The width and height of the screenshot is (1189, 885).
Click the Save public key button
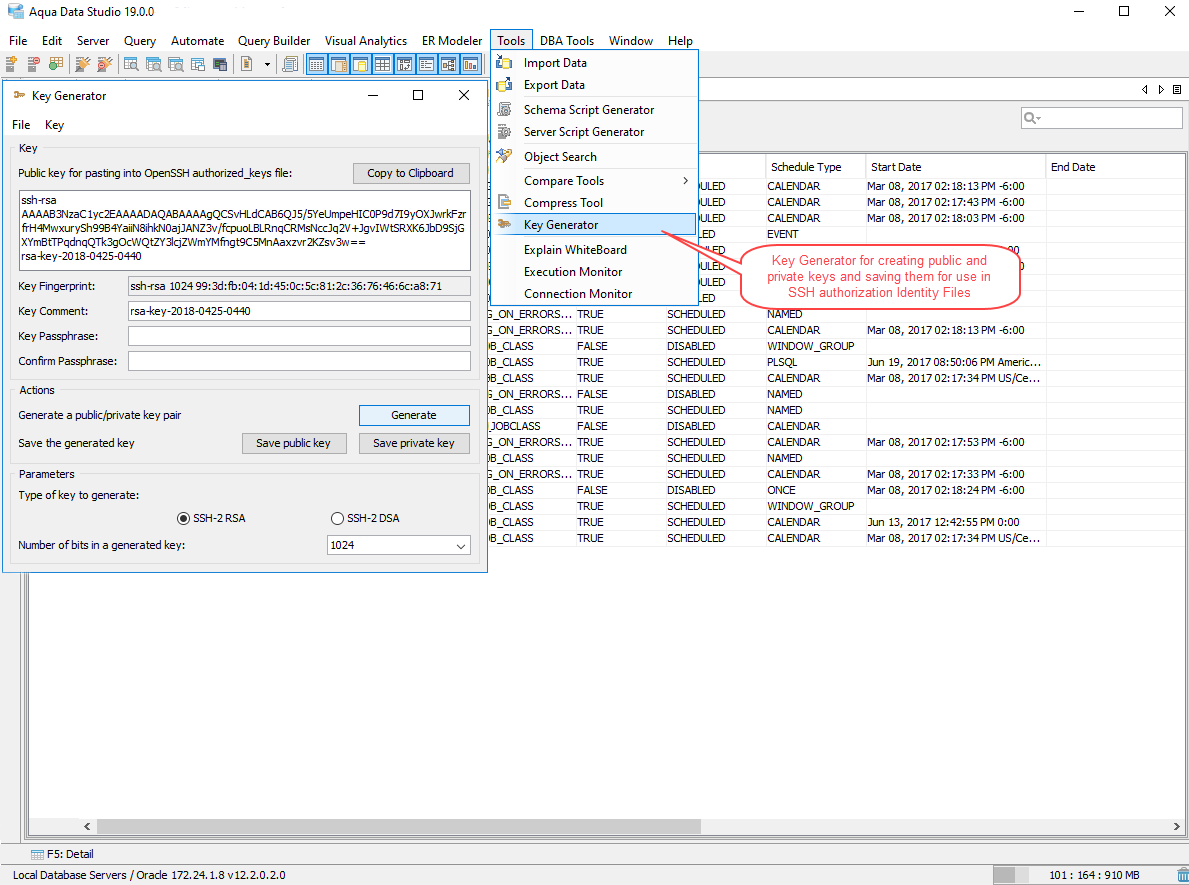[294, 444]
